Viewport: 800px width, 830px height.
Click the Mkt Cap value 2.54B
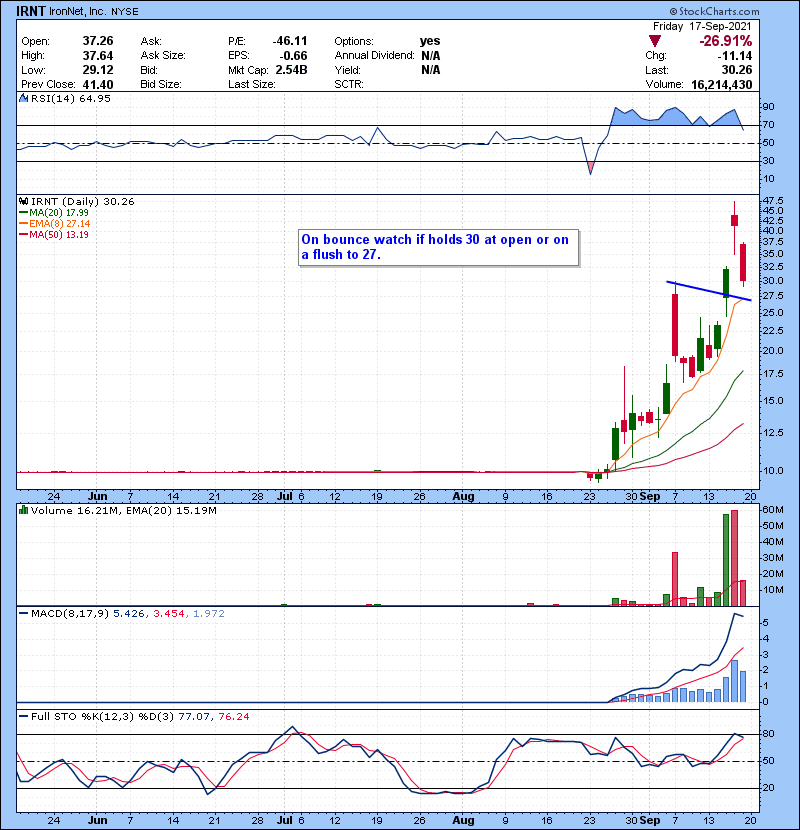pyautogui.click(x=291, y=70)
